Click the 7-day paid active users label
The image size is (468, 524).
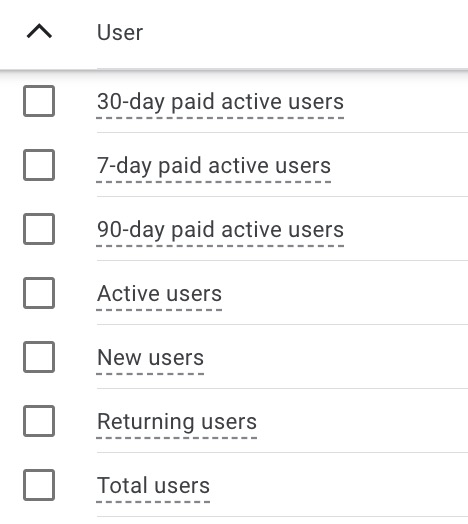pyautogui.click(x=214, y=166)
